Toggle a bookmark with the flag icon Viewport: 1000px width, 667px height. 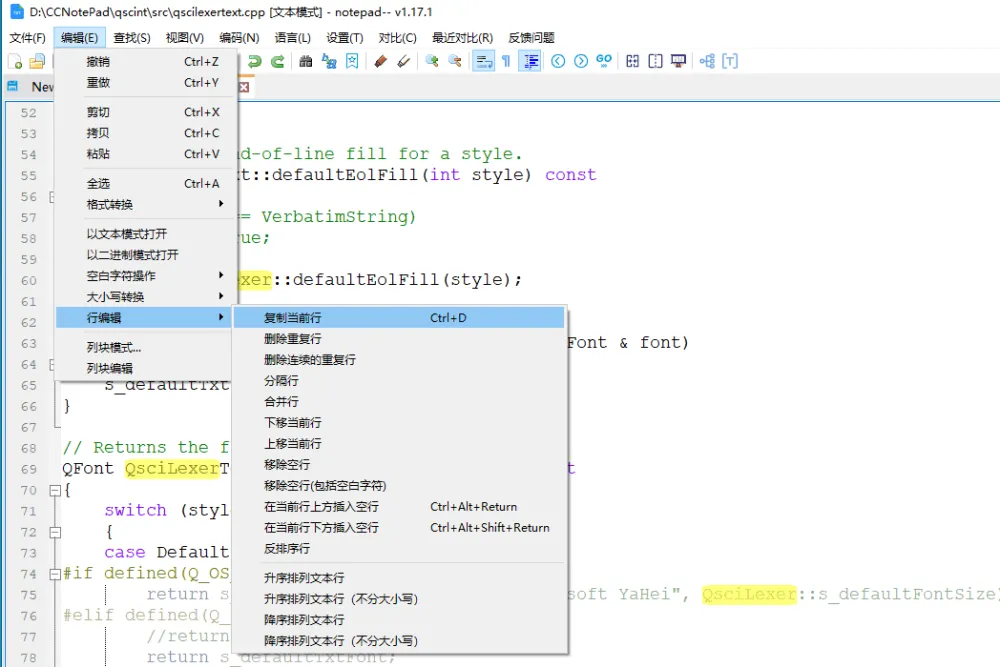(x=352, y=61)
